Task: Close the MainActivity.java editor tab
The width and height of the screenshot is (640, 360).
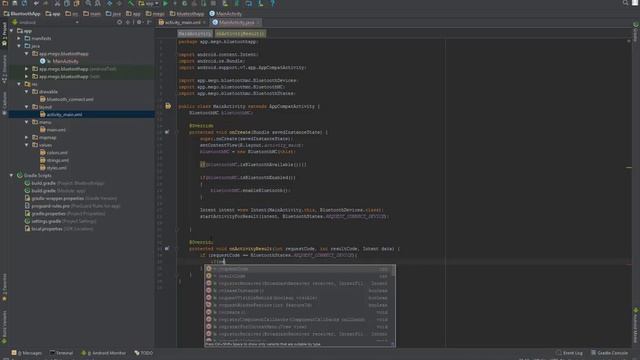Action: [x=258, y=22]
